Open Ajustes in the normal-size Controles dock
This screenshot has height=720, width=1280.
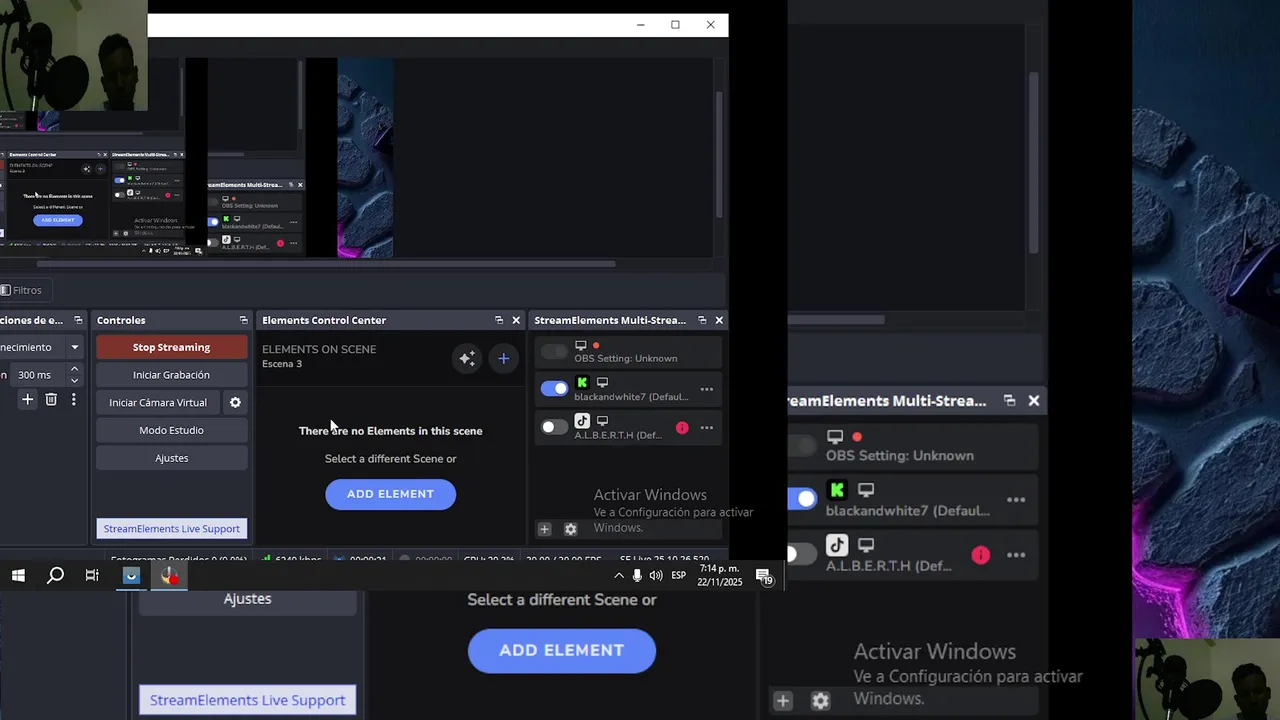pyautogui.click(x=171, y=458)
